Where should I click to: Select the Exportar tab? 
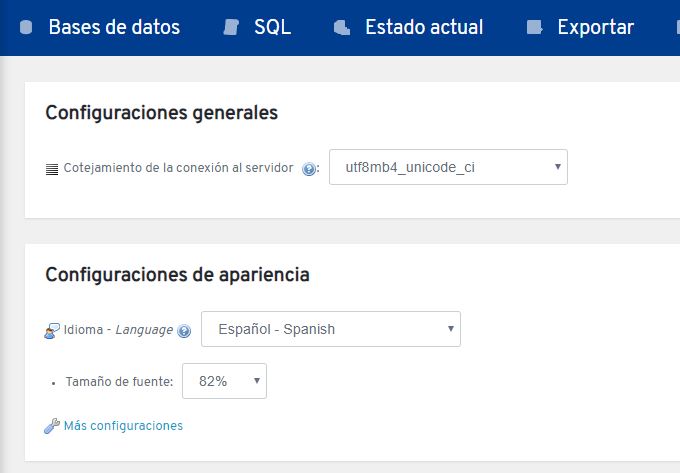(595, 28)
